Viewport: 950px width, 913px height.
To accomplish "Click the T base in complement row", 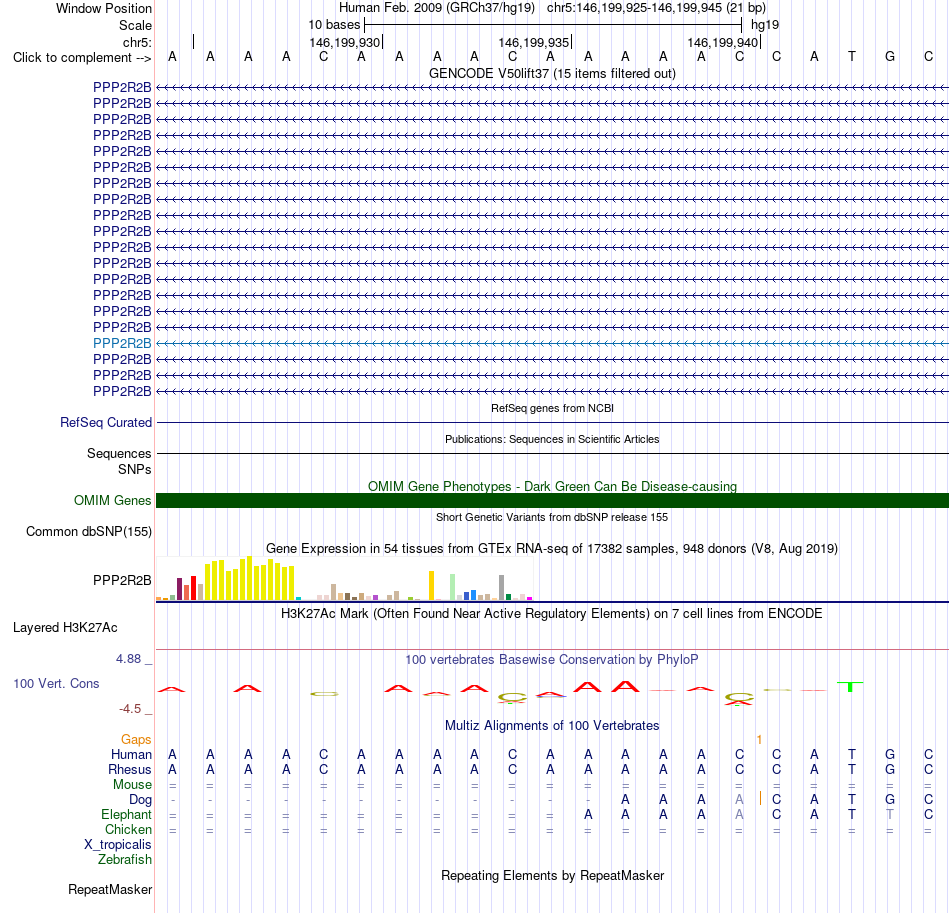I will pos(852,56).
